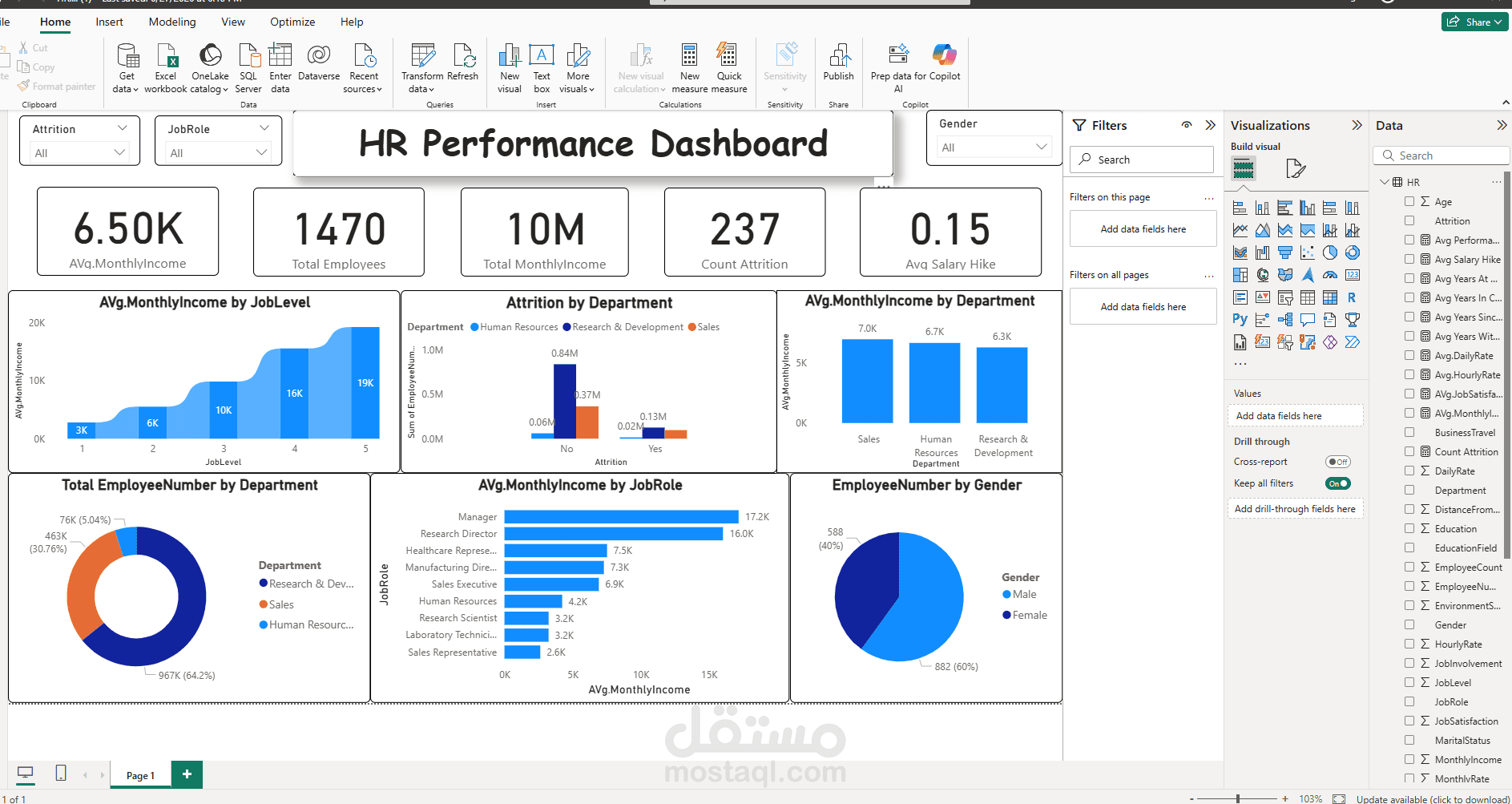Open the Modeling ribbon tab
This screenshot has height=804, width=1512.
(172, 22)
